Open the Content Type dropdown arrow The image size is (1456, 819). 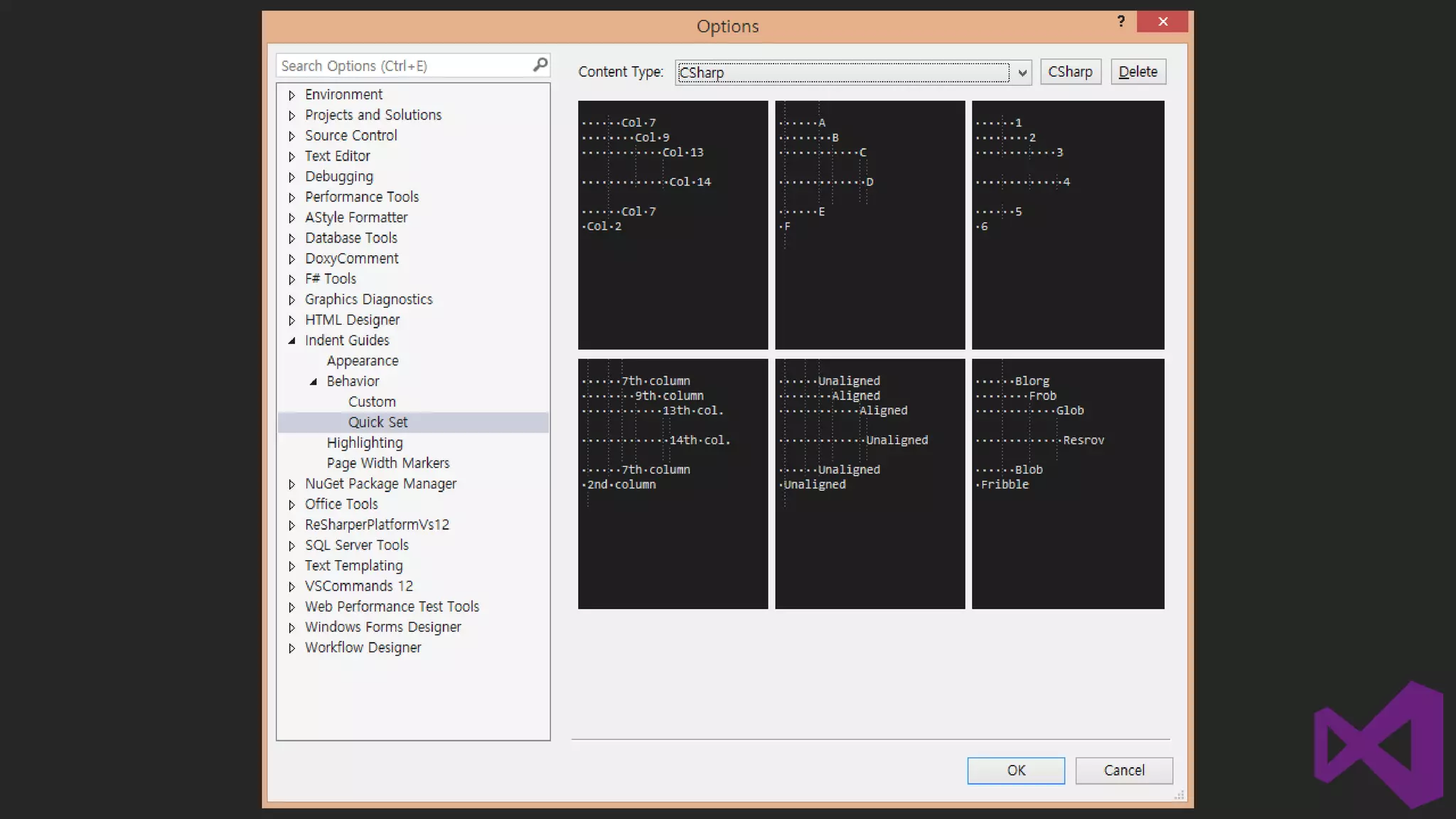1022,73
